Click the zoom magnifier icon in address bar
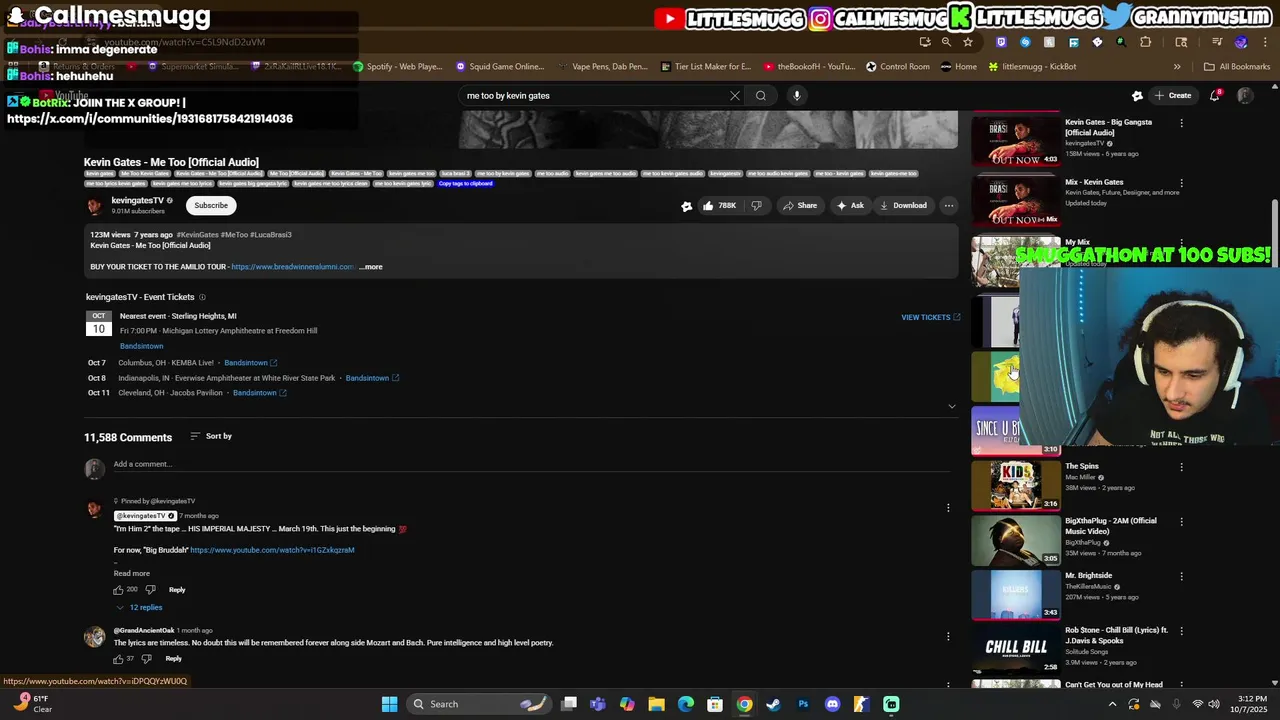The image size is (1280, 720). (946, 42)
